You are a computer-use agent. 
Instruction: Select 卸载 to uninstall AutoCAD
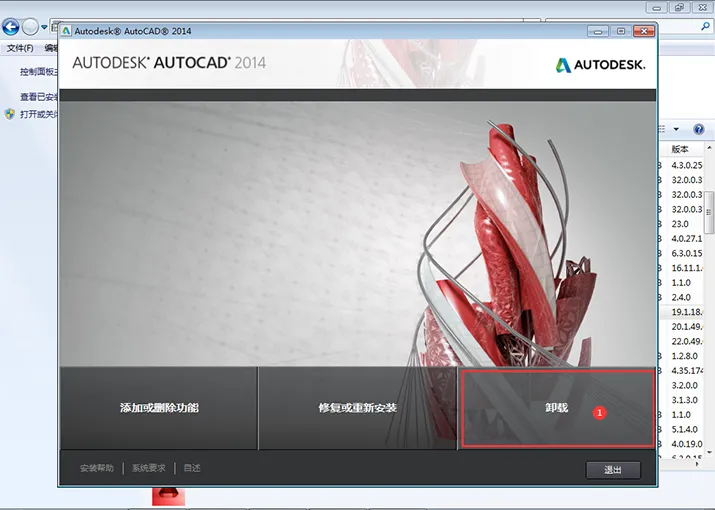[557, 408]
